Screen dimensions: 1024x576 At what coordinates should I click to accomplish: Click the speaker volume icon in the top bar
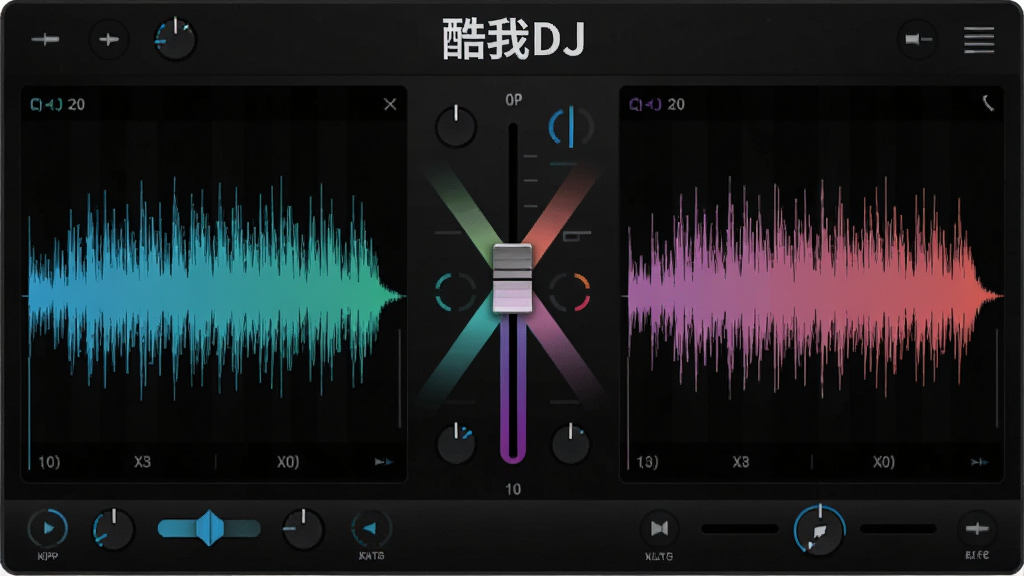[x=918, y=40]
